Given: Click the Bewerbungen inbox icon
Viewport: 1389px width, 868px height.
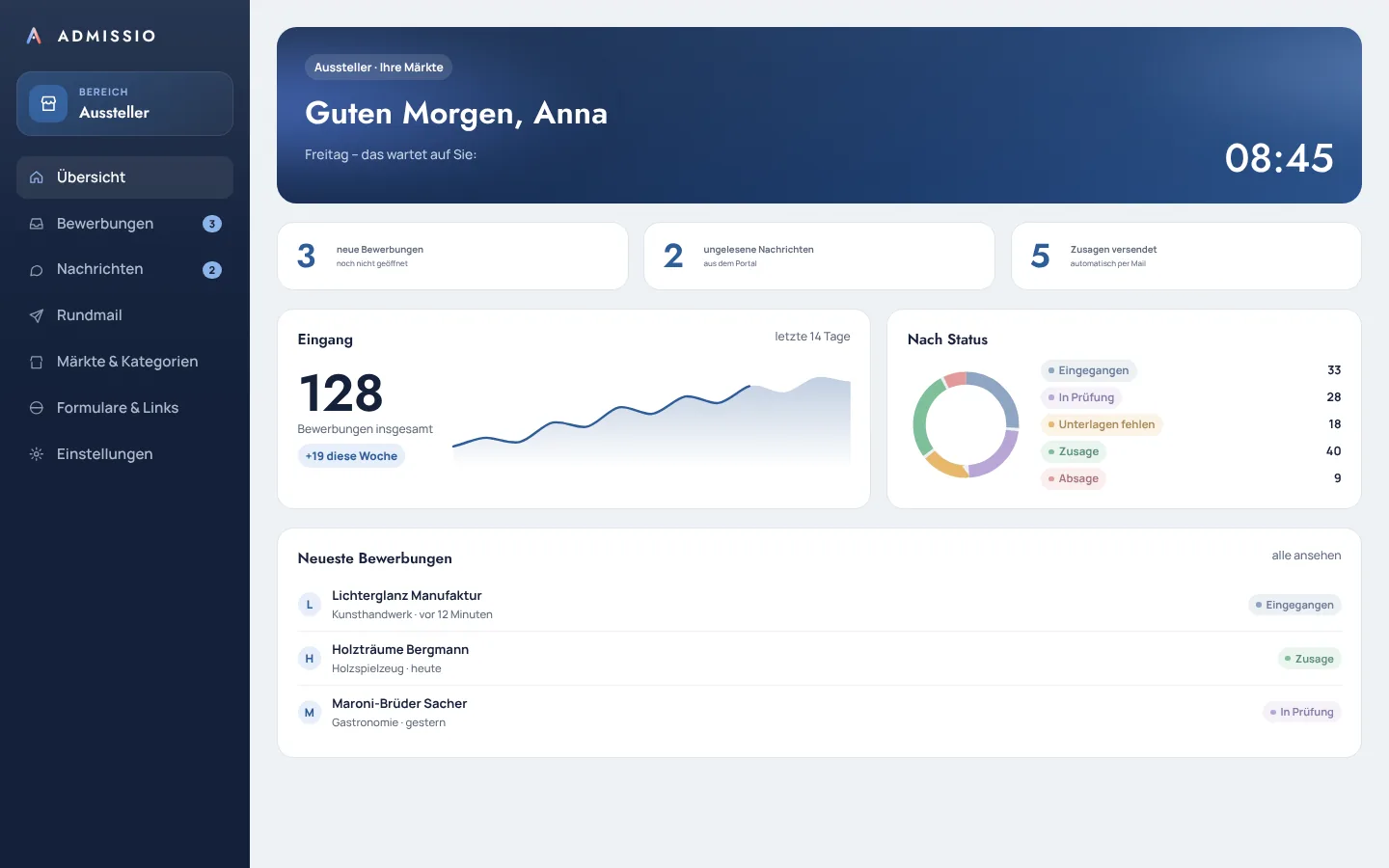Looking at the screenshot, I should [37, 224].
